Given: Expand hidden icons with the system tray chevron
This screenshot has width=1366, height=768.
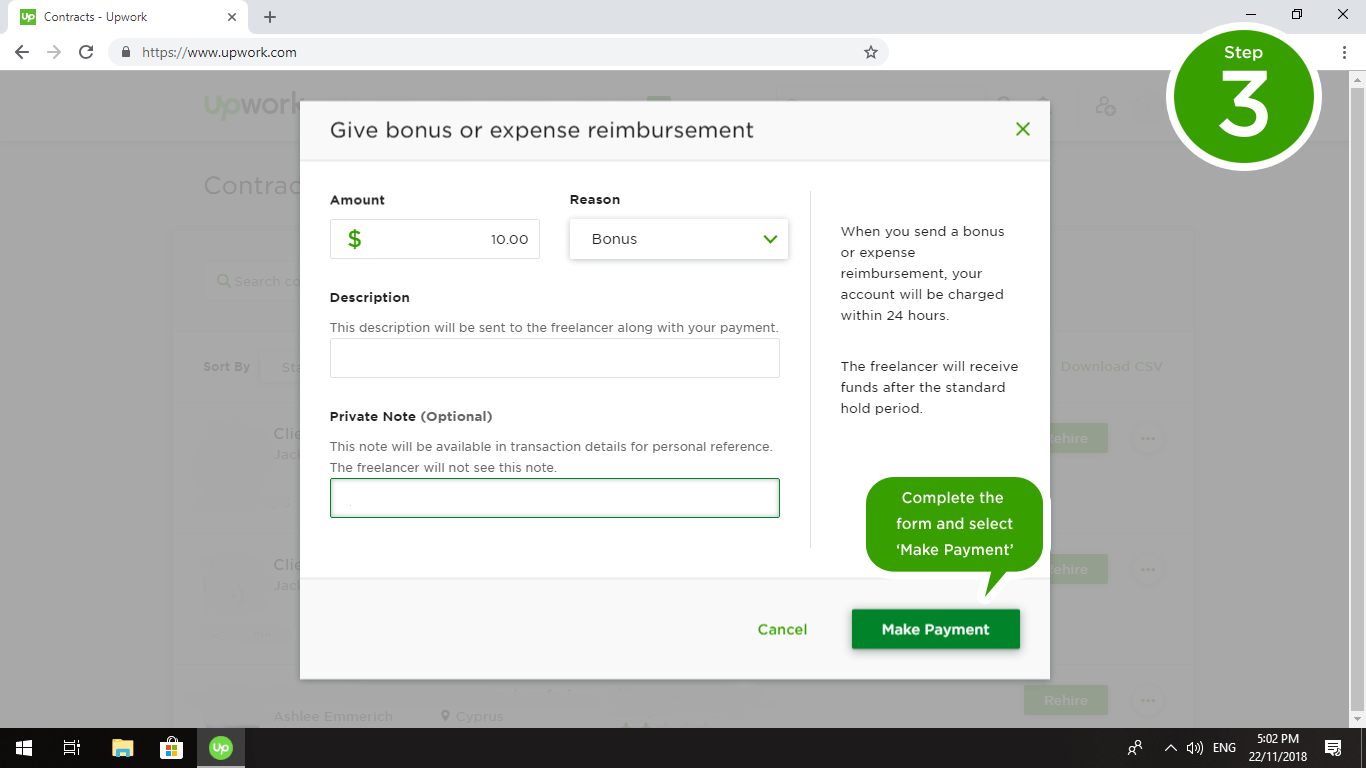Looking at the screenshot, I should [1170, 747].
